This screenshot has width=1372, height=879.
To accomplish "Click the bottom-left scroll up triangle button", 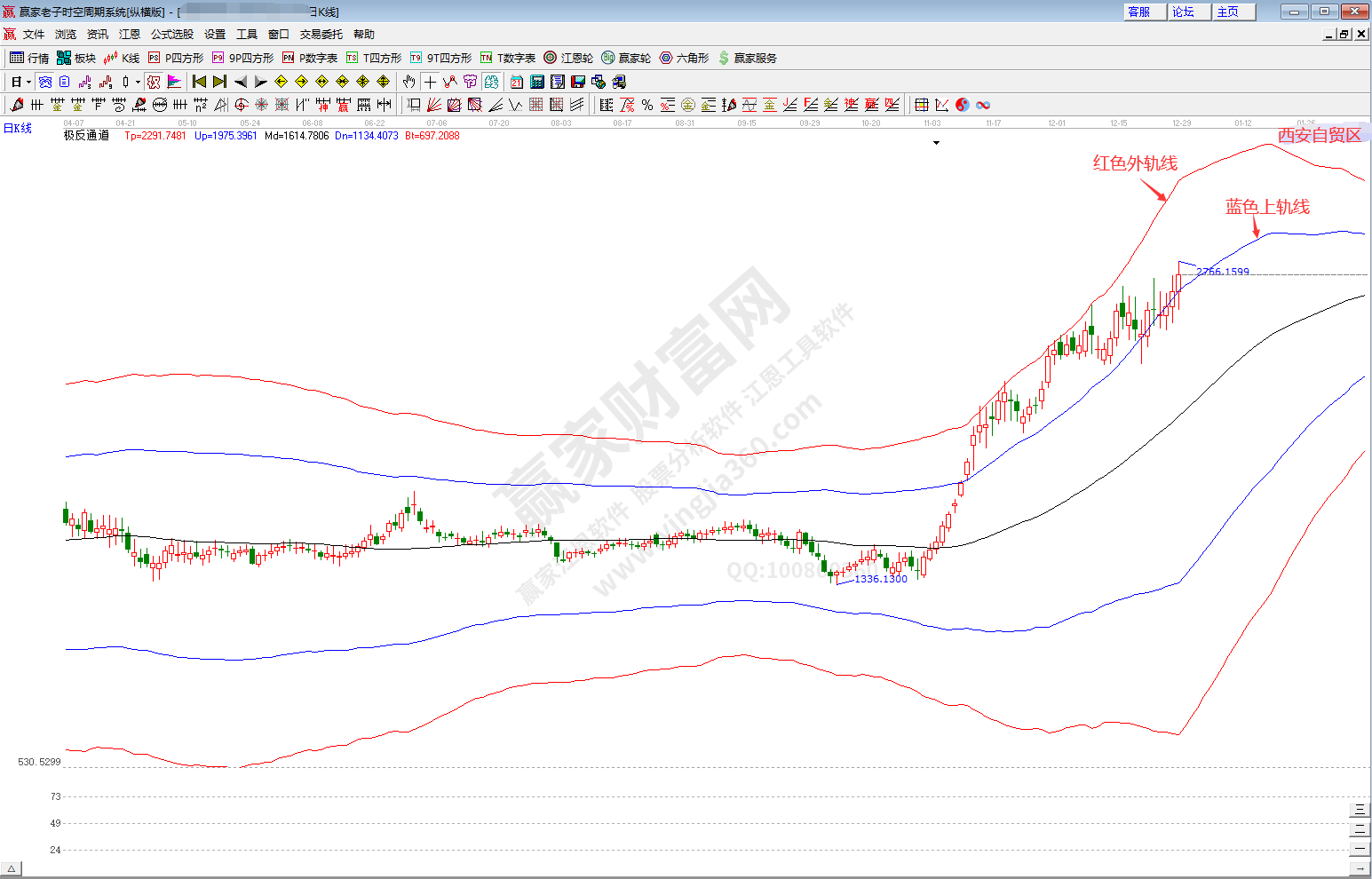I will pyautogui.click(x=11, y=868).
